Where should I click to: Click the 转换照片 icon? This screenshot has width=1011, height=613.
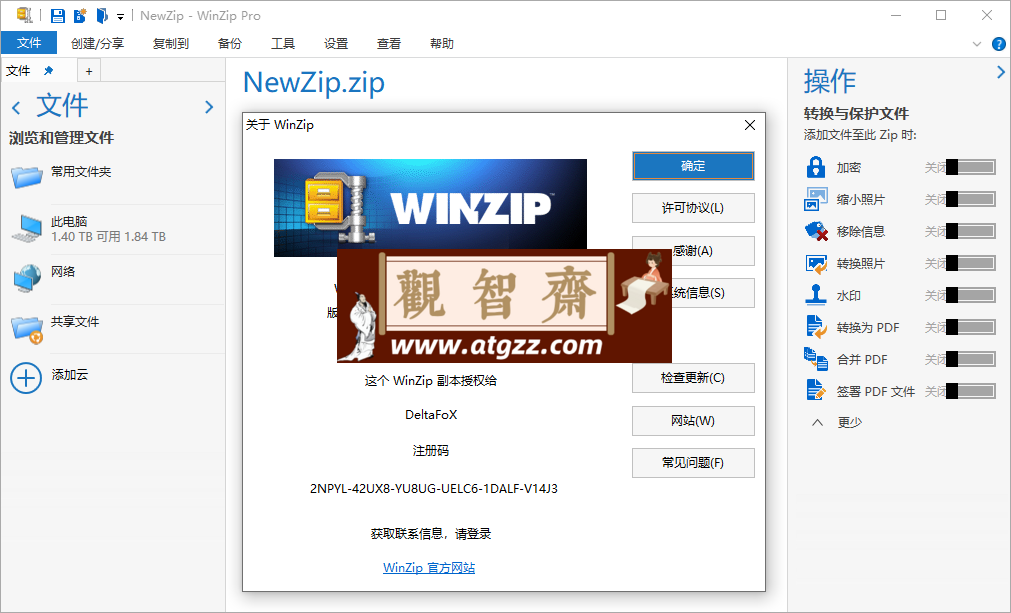pyautogui.click(x=816, y=264)
